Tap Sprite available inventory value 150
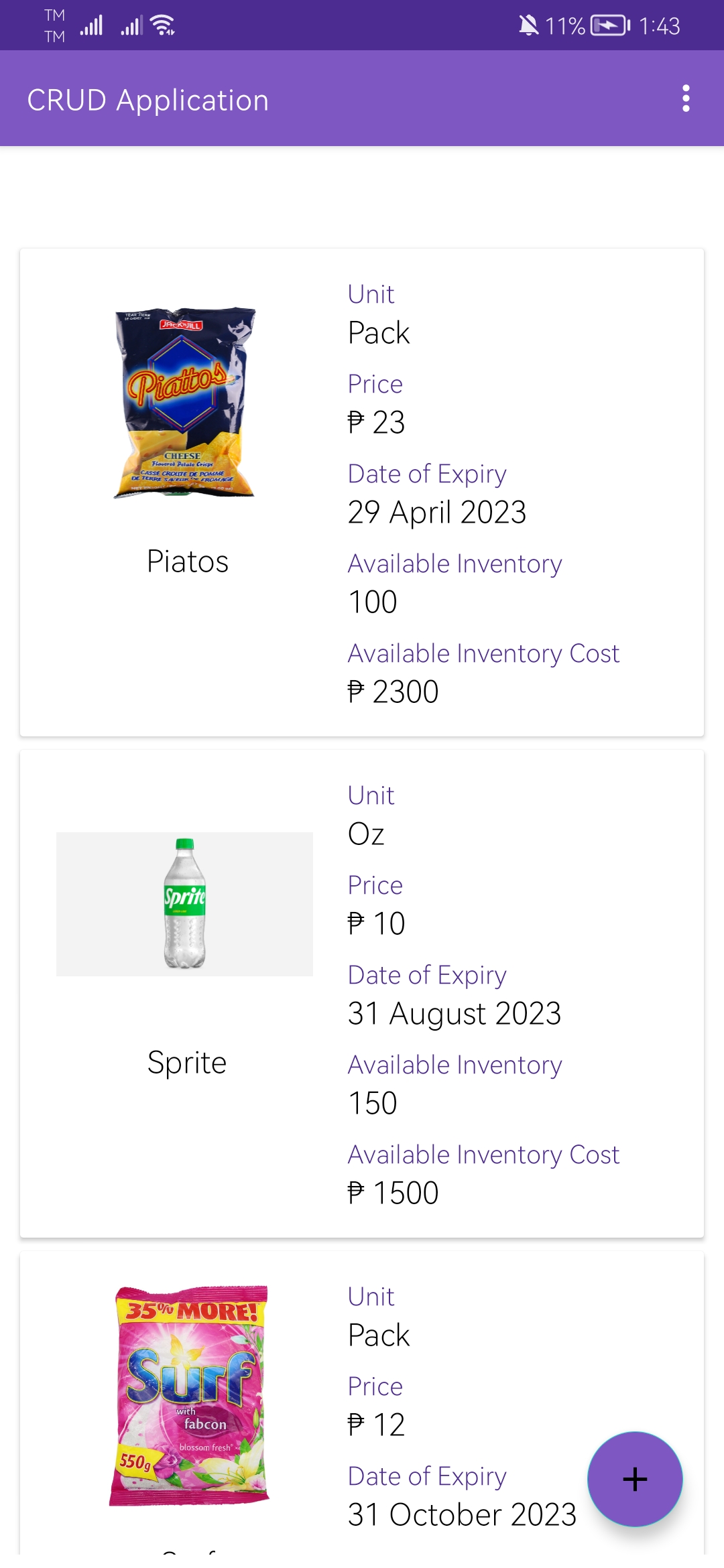The image size is (724, 1568). click(x=373, y=1103)
